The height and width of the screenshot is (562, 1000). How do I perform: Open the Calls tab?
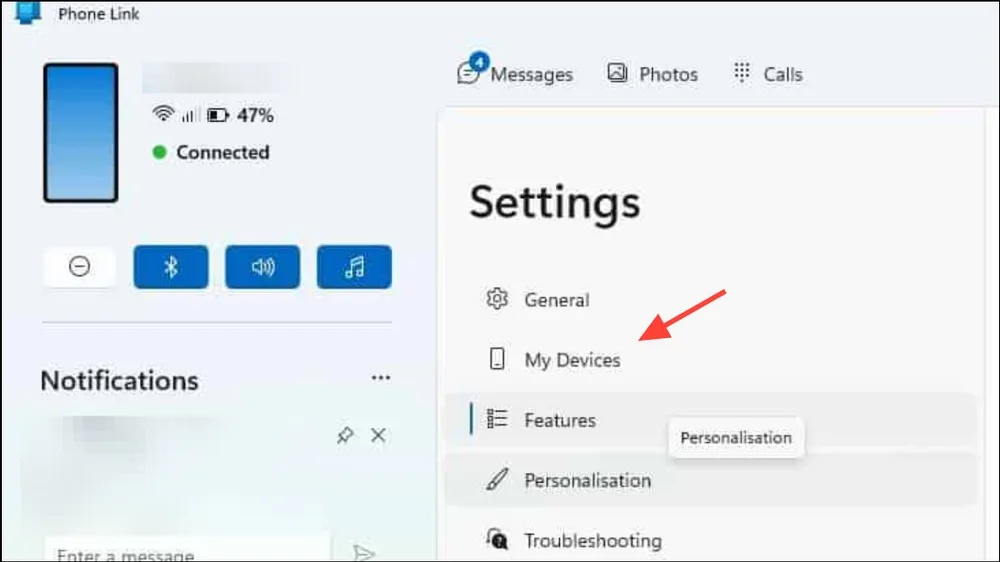point(768,74)
